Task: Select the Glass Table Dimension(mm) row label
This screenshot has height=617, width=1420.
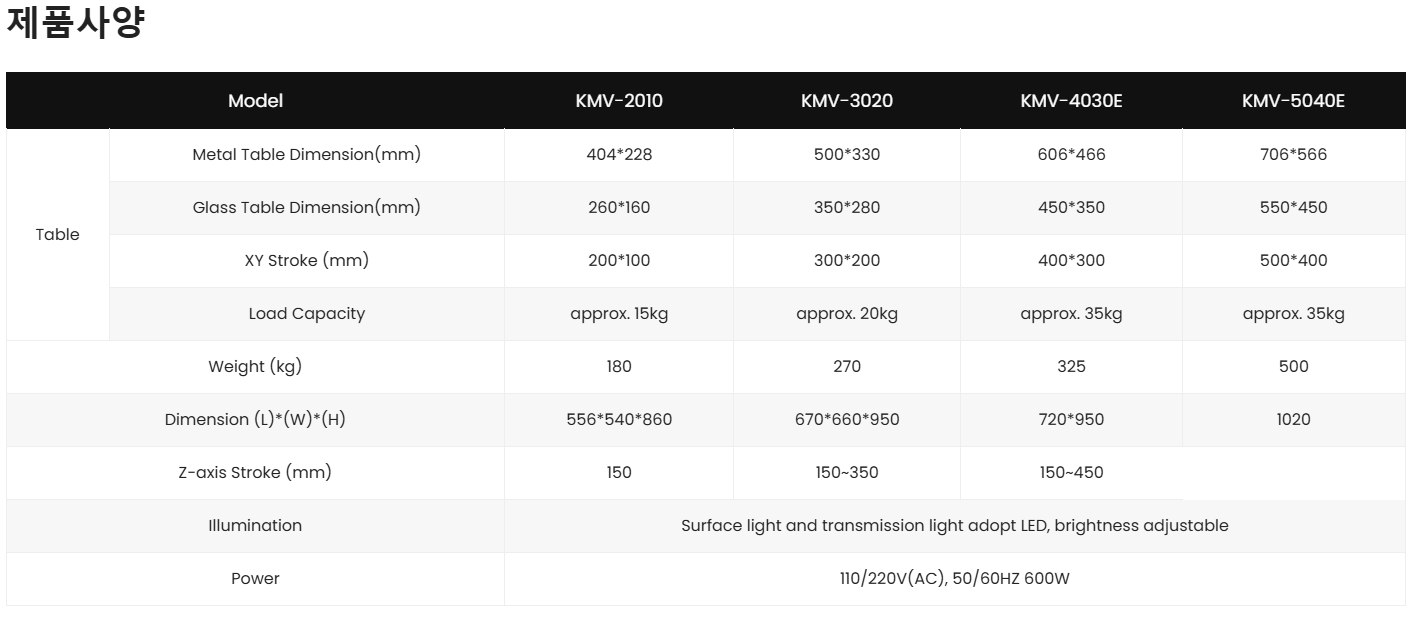Action: (x=306, y=208)
